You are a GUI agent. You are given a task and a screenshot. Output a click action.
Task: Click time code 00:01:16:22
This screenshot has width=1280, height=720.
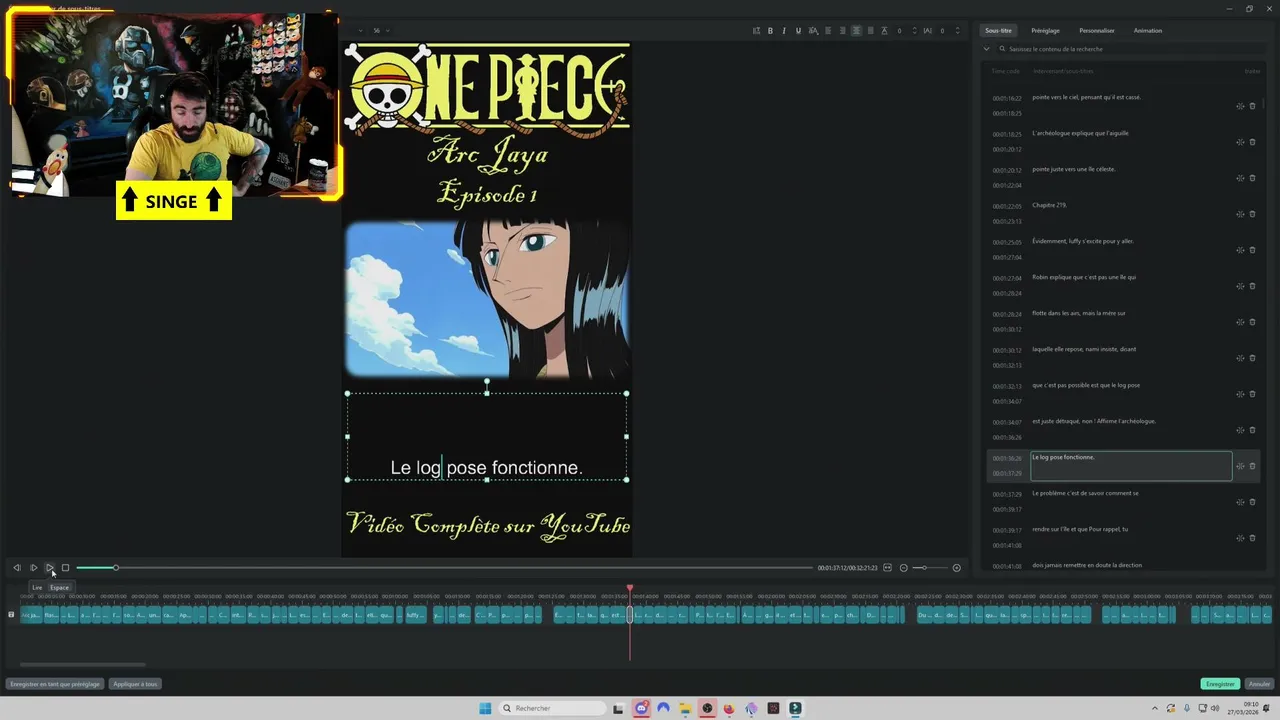[x=1007, y=98]
